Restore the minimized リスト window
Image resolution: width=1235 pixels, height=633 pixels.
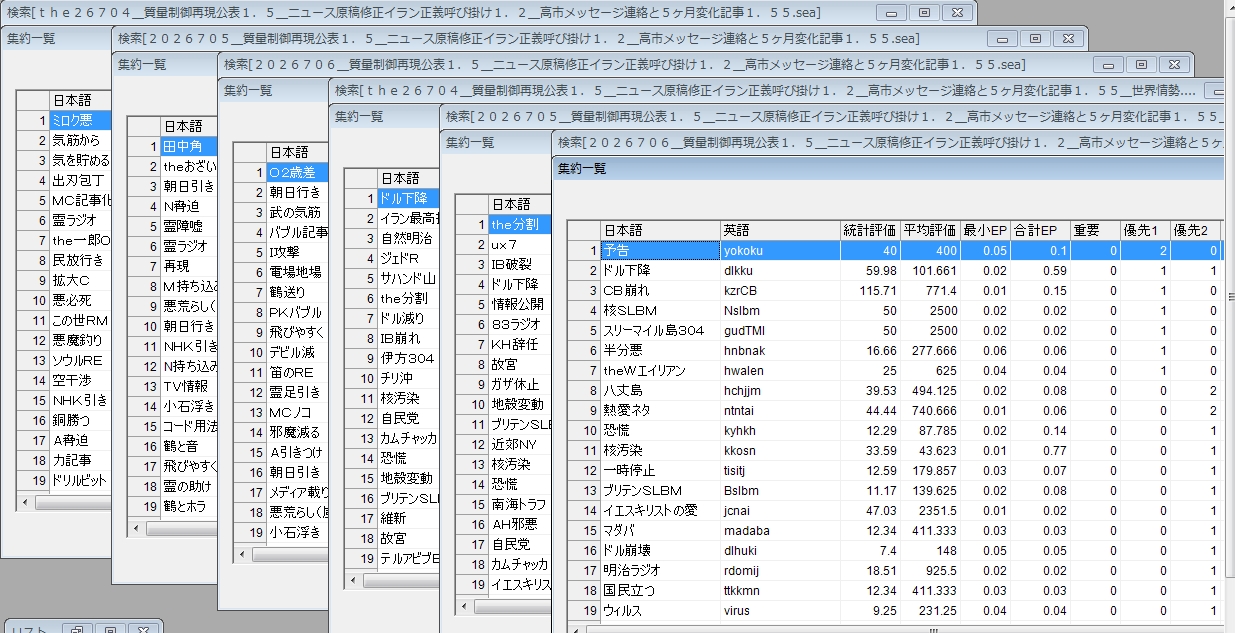[x=76, y=629]
